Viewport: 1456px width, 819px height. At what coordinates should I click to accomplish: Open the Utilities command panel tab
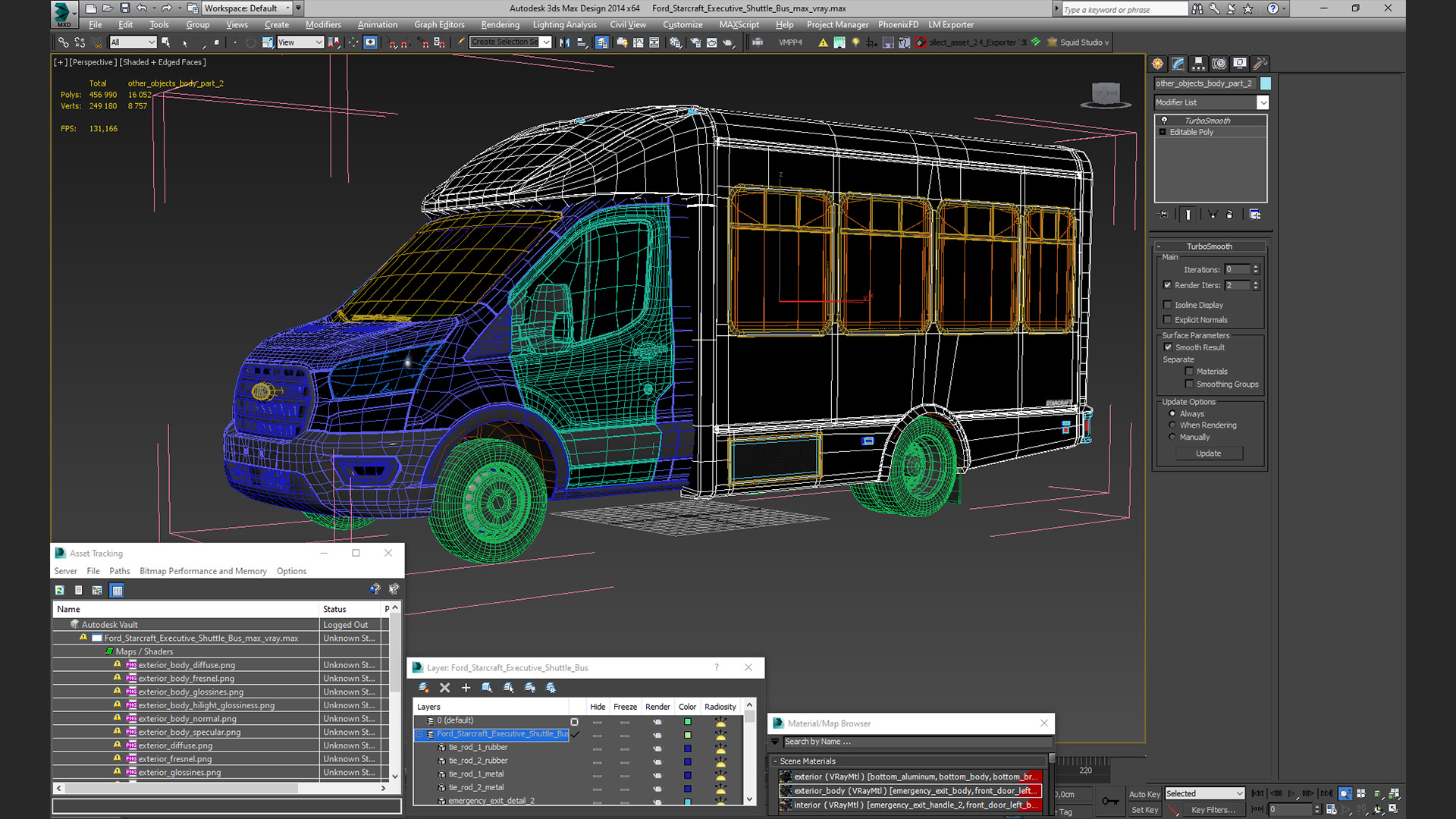(1260, 64)
